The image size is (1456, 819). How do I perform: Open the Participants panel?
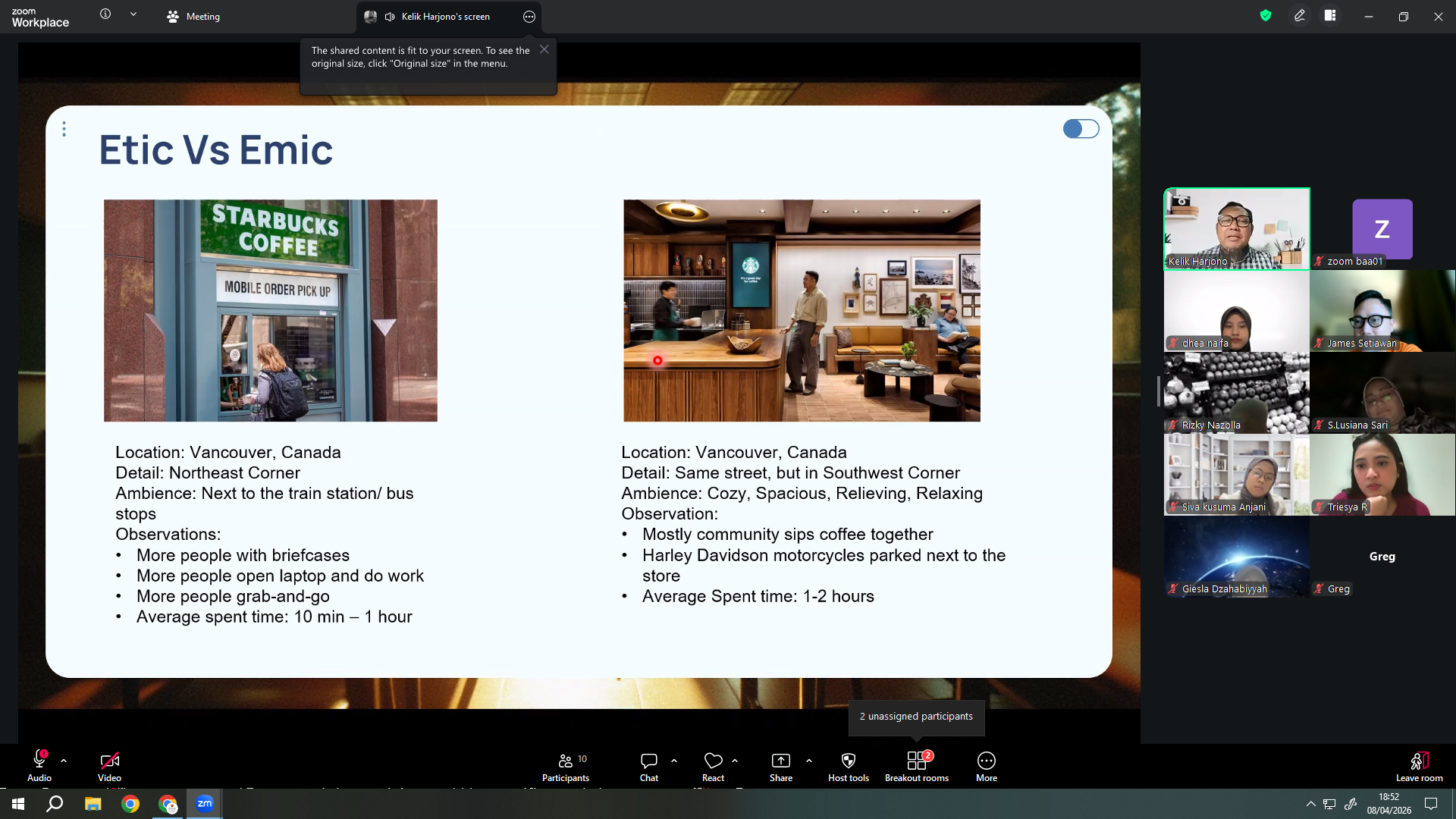(566, 766)
